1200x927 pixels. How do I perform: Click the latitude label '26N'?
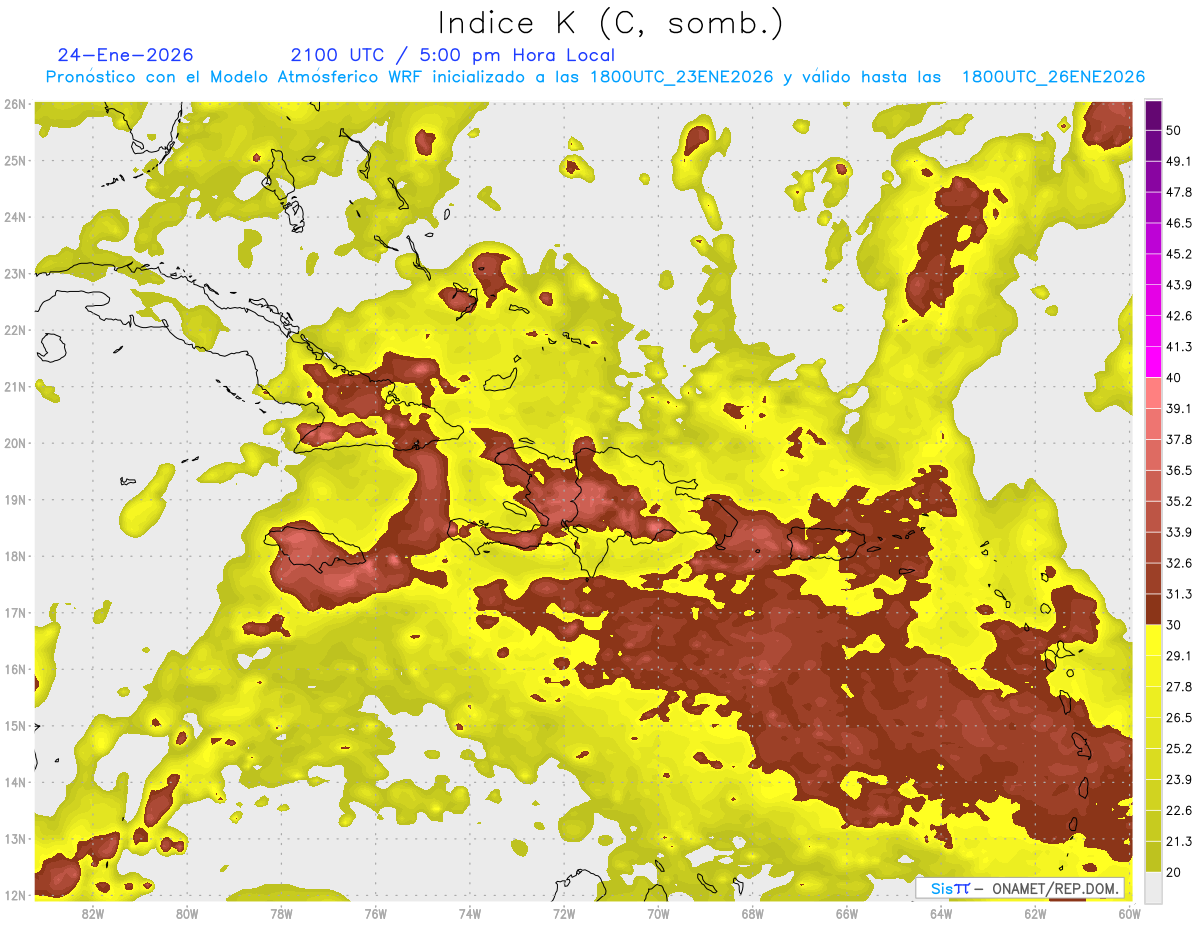tap(14, 104)
